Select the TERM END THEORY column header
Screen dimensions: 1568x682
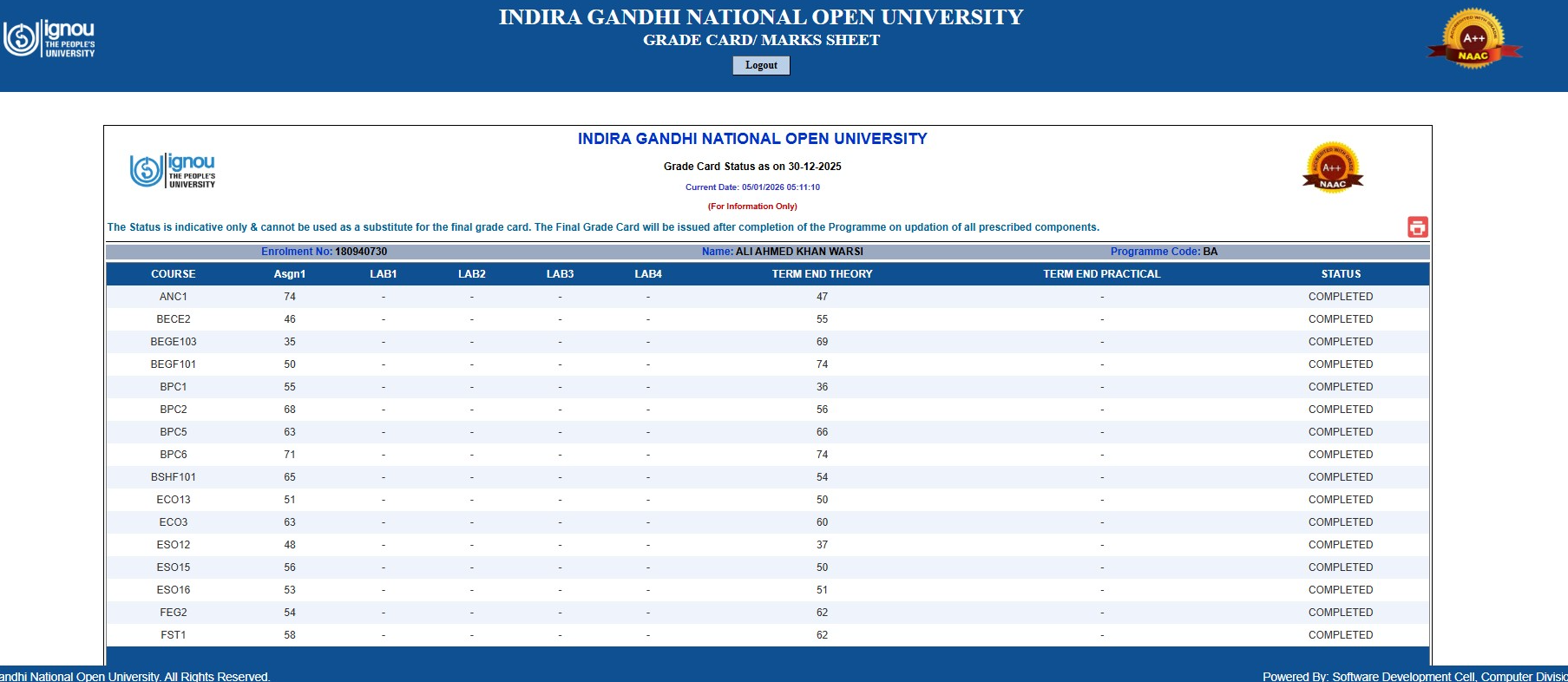823,274
